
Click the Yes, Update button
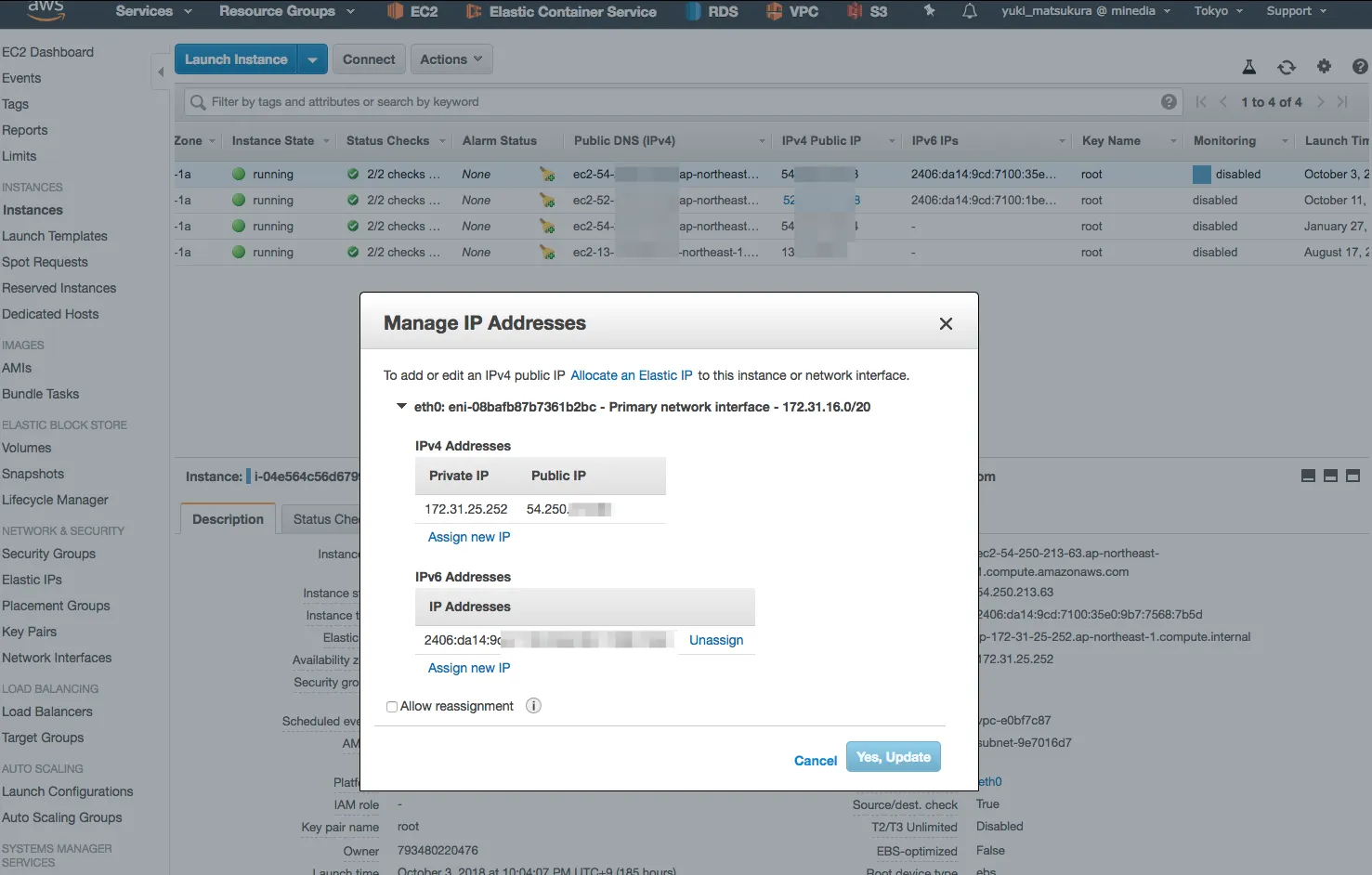[893, 757]
